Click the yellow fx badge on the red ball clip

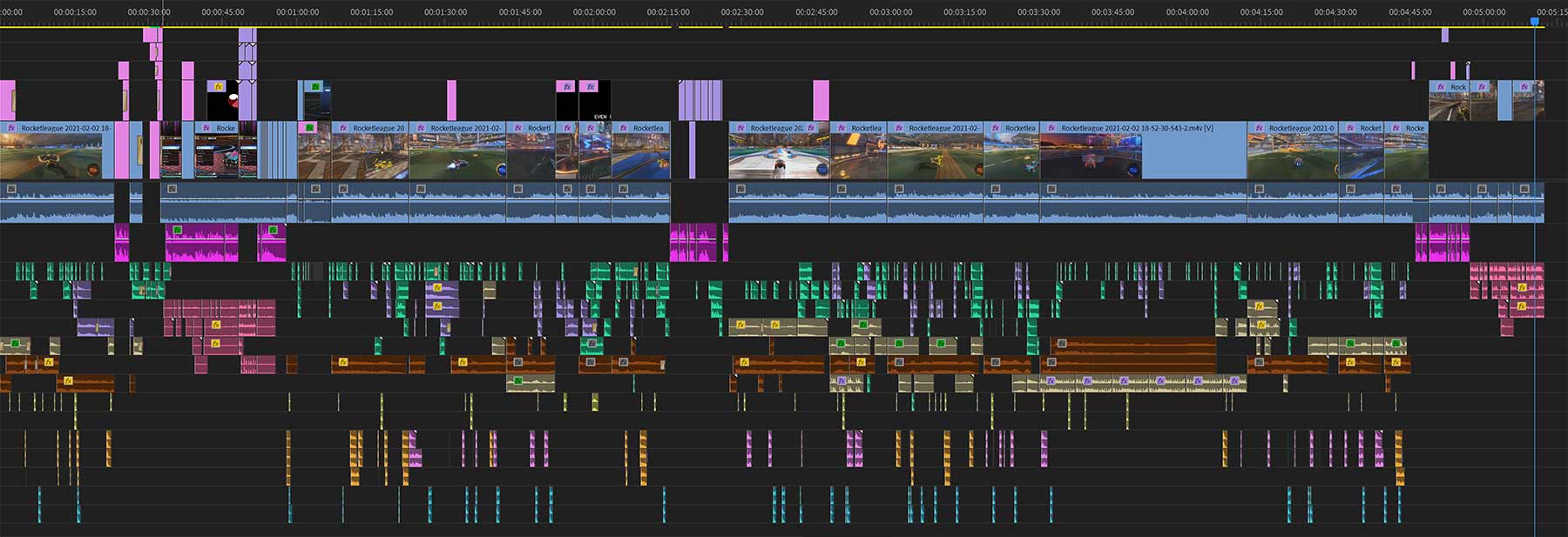[x=218, y=87]
